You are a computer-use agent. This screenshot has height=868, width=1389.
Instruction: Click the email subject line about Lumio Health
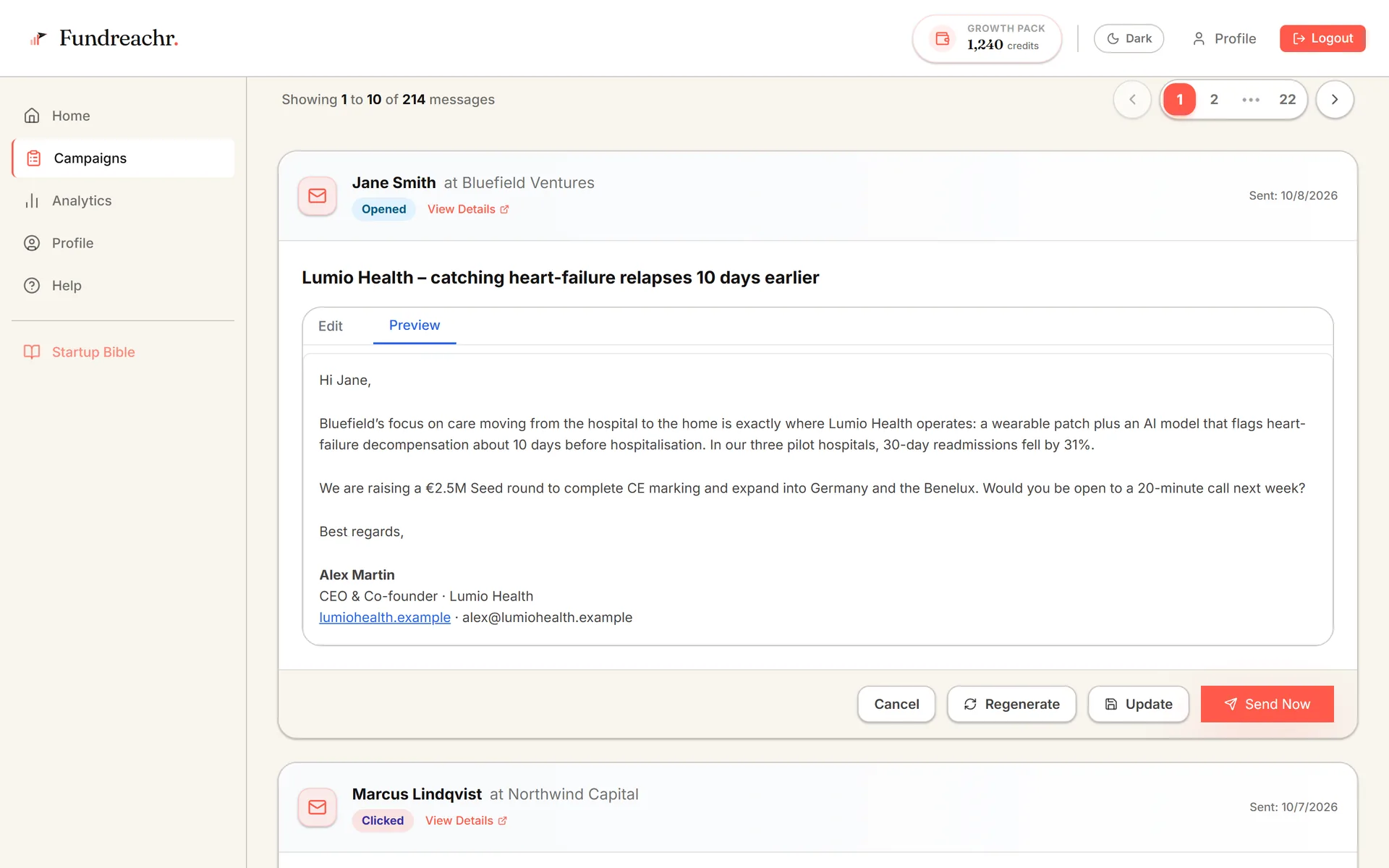(560, 278)
